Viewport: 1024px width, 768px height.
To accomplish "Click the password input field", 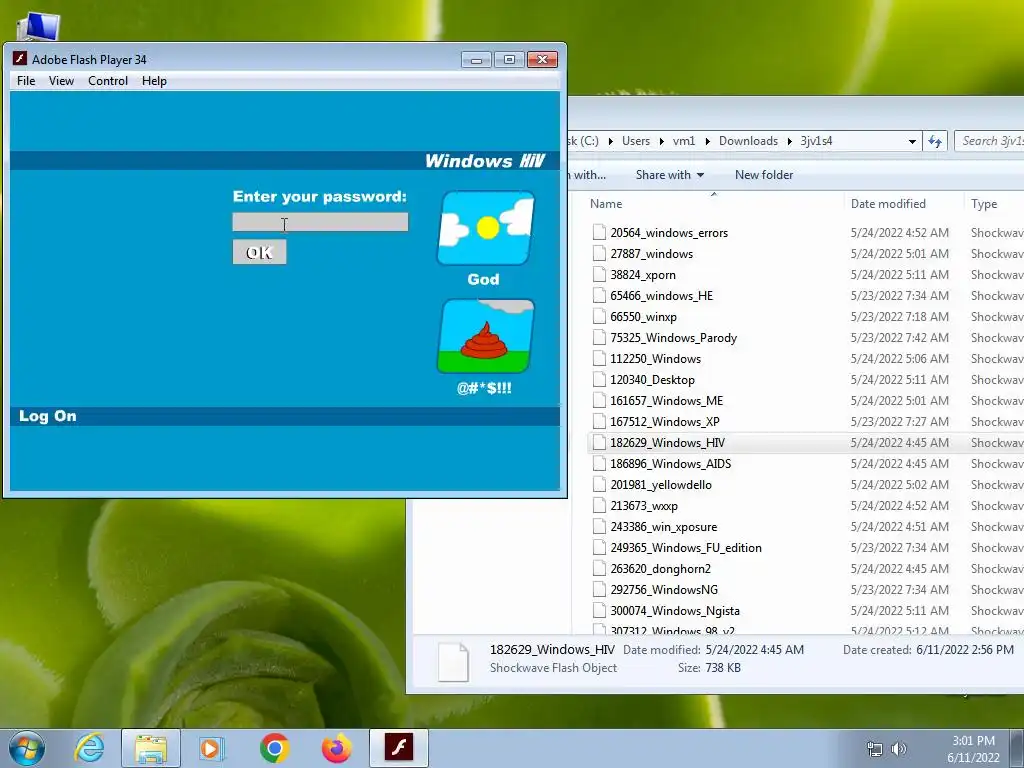I will click(x=320, y=222).
